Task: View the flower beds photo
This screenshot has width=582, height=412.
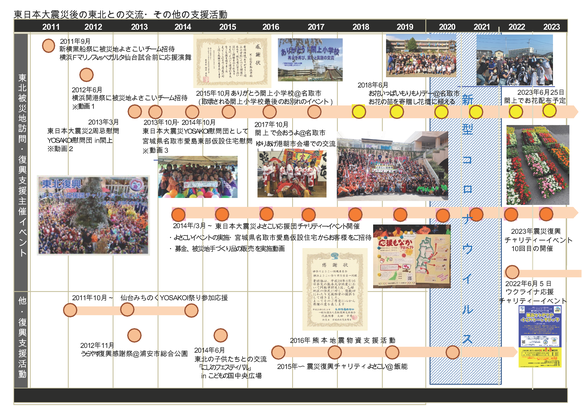Action: (537, 165)
